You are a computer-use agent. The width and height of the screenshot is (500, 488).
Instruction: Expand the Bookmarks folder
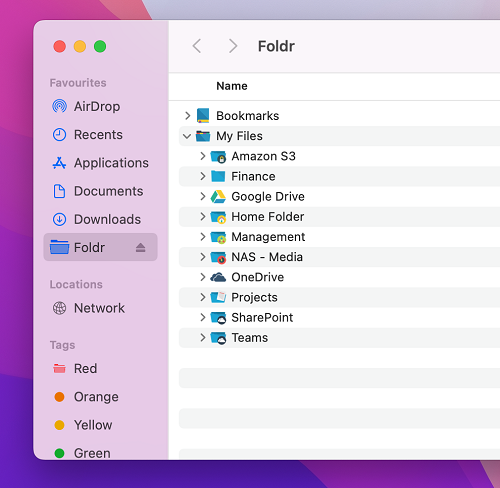point(187,116)
